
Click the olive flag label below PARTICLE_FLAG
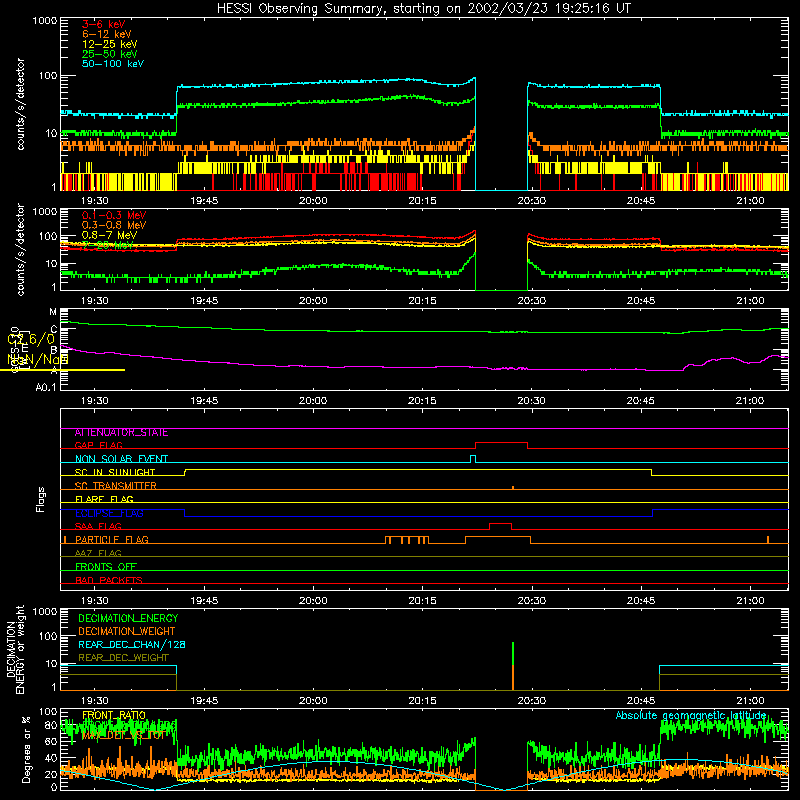point(98,553)
